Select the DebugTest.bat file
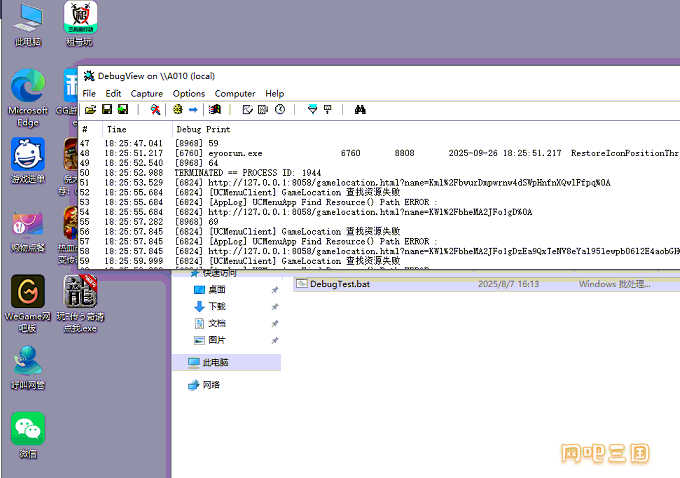680x478 pixels. pyautogui.click(x=339, y=284)
